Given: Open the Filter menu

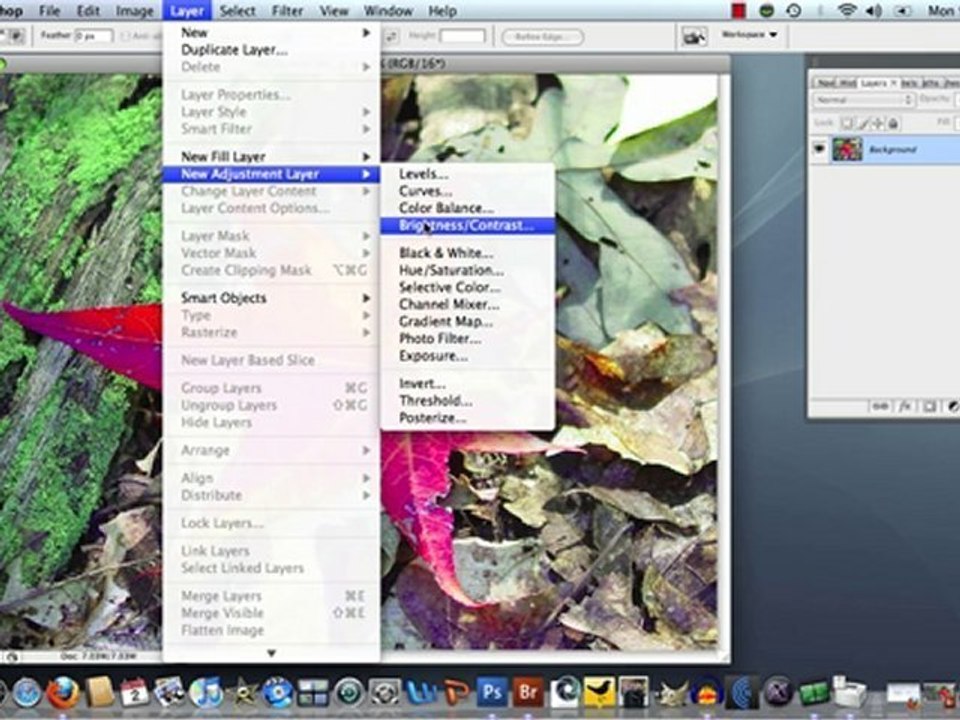Looking at the screenshot, I should 287,11.
